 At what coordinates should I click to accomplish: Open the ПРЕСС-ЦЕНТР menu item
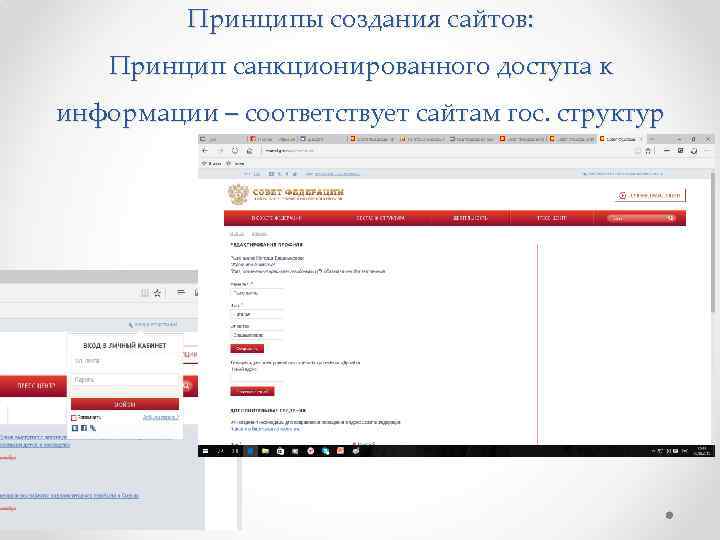click(36, 386)
